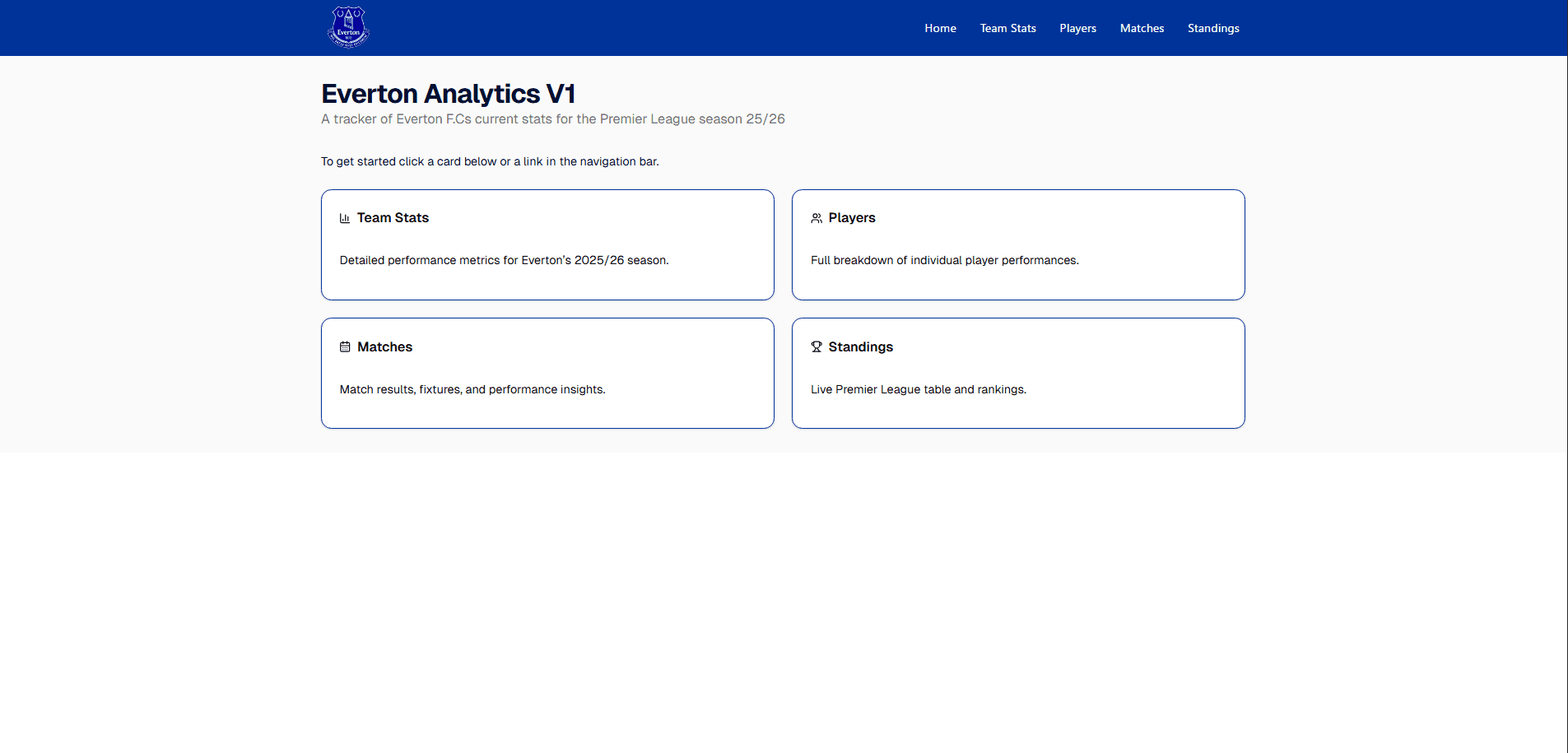
Task: Click 'Match results, fixtures, and performance insights' text
Action: pyautogui.click(x=472, y=389)
